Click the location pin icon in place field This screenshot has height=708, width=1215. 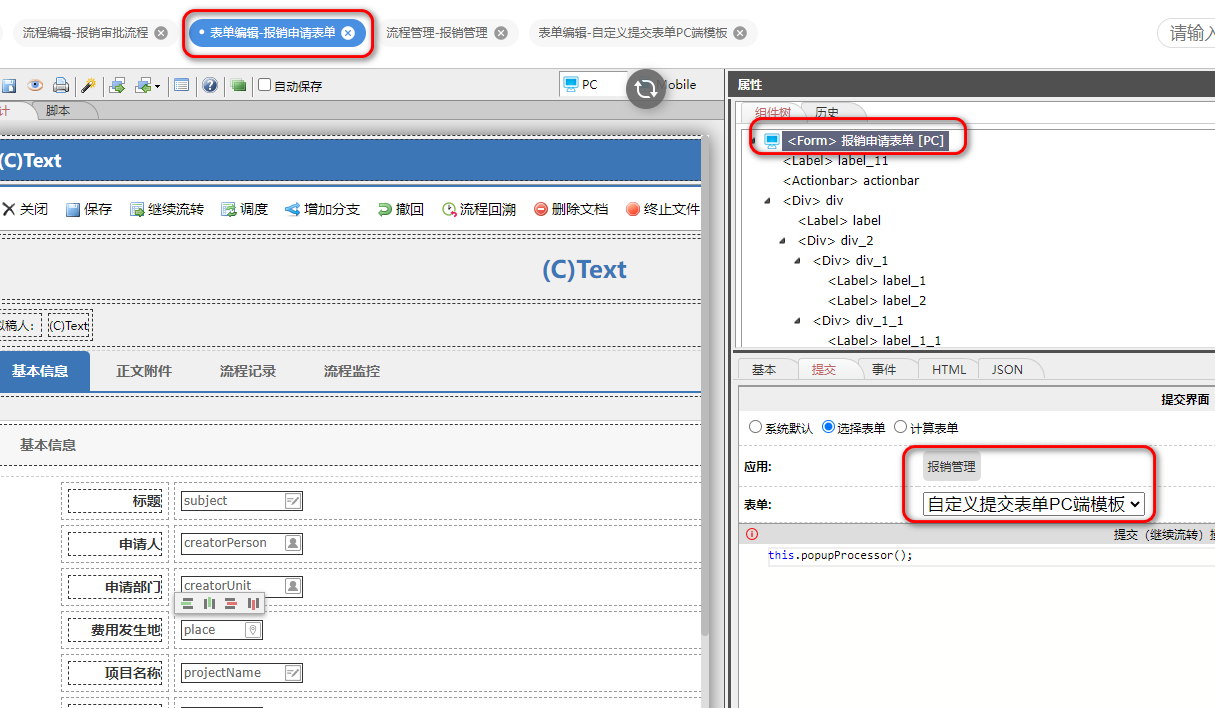(253, 630)
